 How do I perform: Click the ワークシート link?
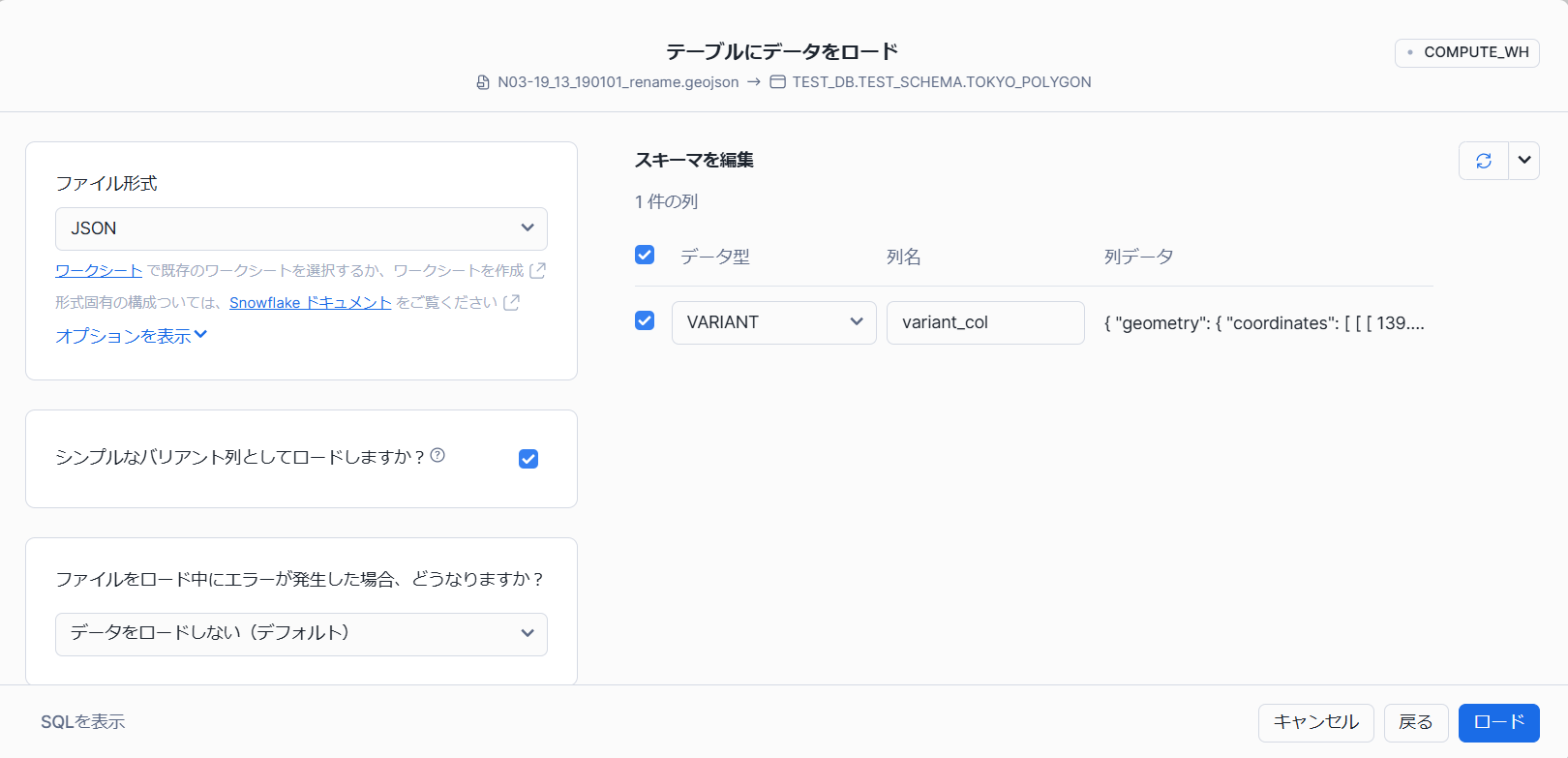click(x=99, y=270)
